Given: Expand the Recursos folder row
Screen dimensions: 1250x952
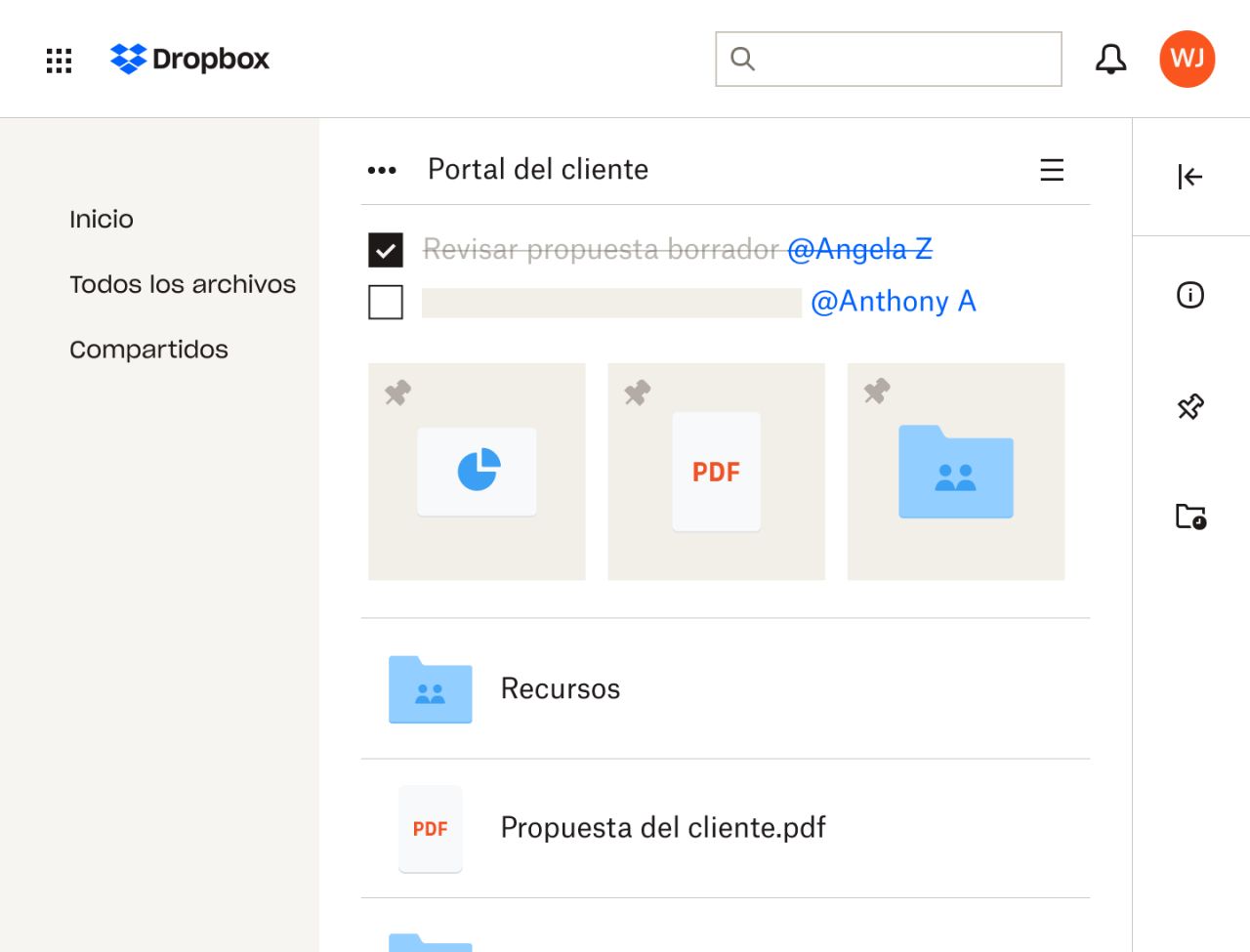Looking at the screenshot, I should [560, 688].
